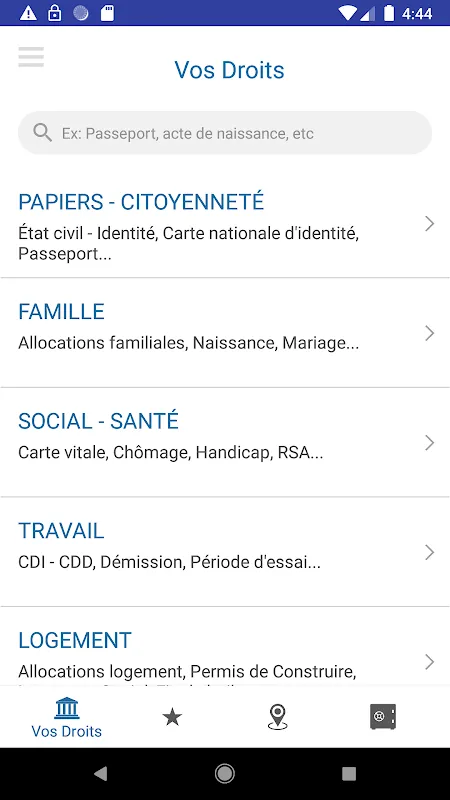Open the safe vault icon tab
The image size is (450, 800).
[x=383, y=717]
